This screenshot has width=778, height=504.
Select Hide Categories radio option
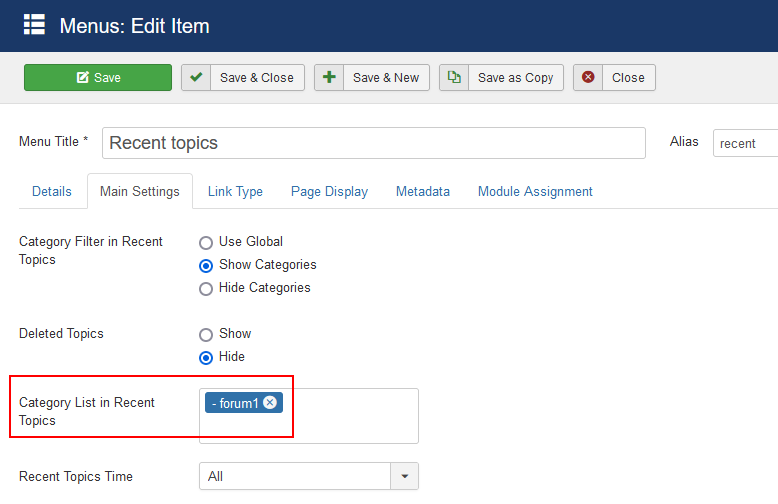coord(206,288)
